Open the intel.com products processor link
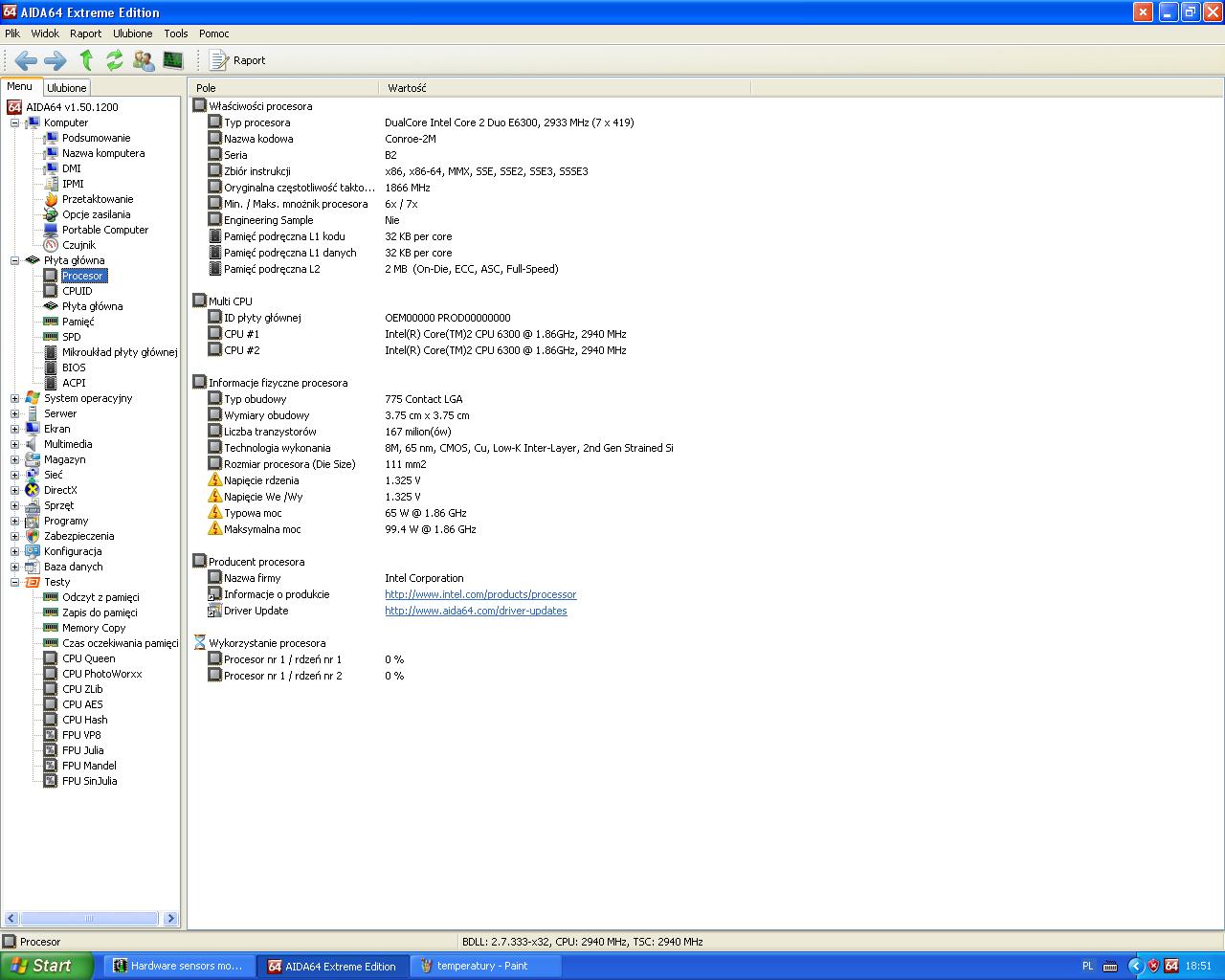The width and height of the screenshot is (1225, 980). point(480,594)
